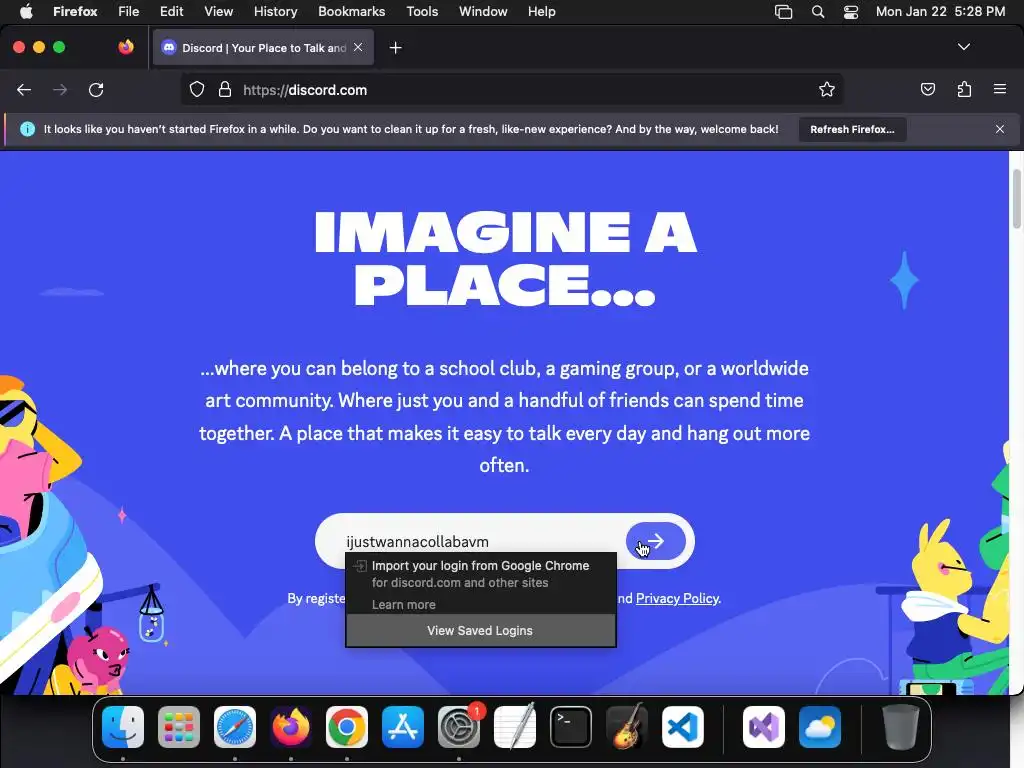Open the Window menu
1024x768 pixels.
coord(483,12)
